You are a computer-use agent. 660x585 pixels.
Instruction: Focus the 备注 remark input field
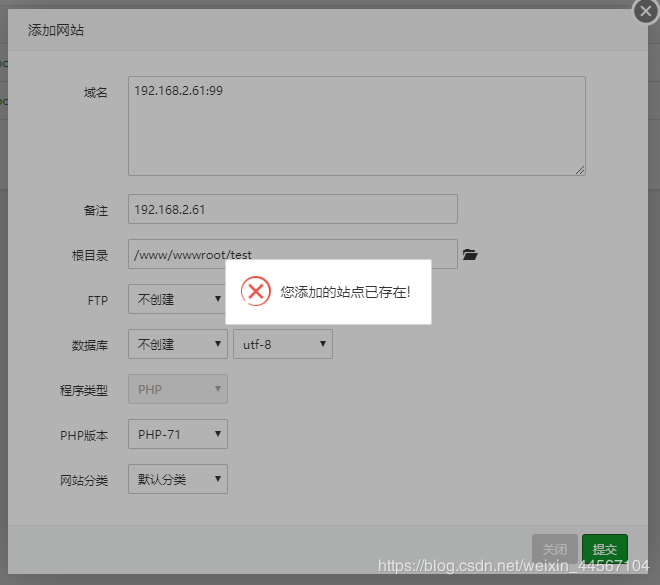[x=293, y=209]
